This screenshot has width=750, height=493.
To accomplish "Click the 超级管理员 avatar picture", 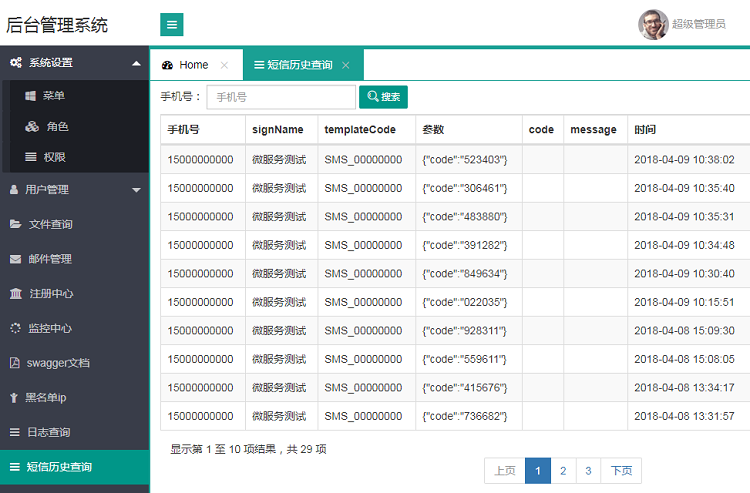I will (653, 24).
